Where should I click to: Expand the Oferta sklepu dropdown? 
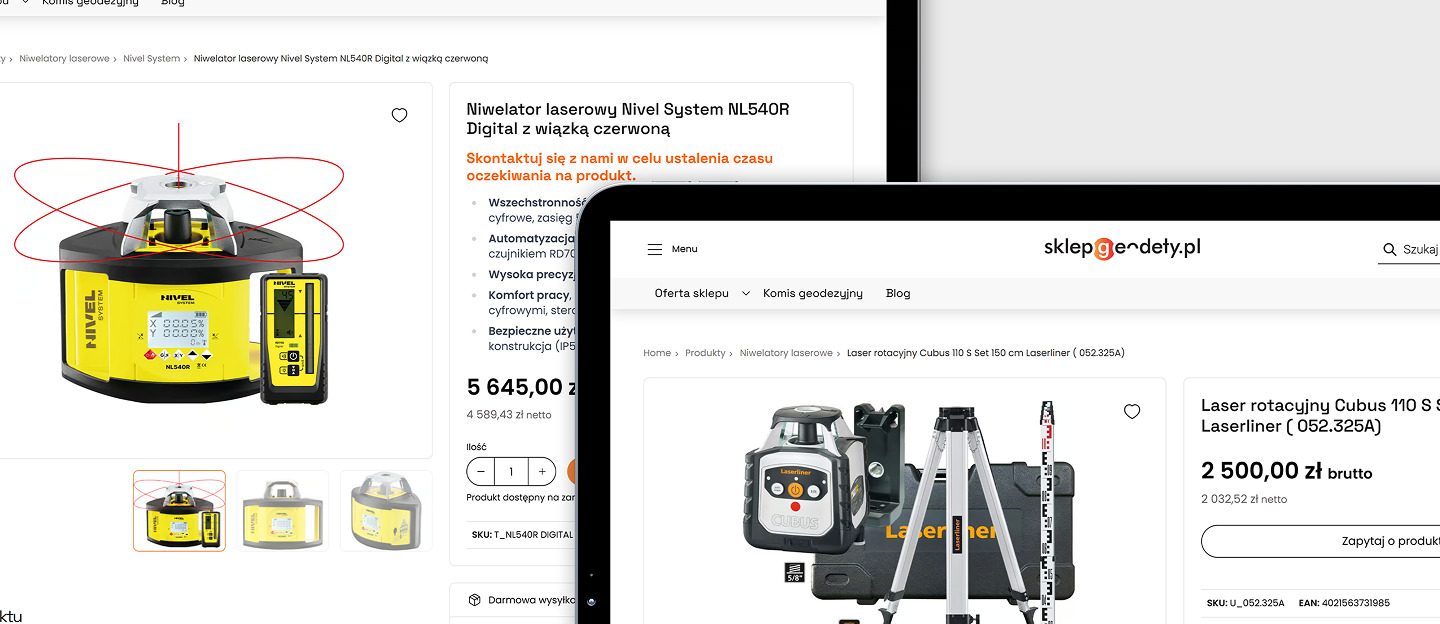[x=745, y=294]
